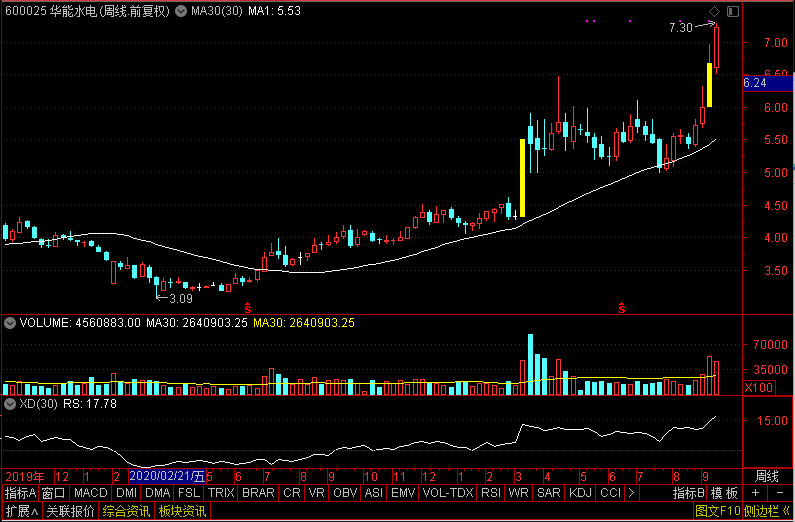This screenshot has width=795, height=522.
Task: Toggle the 侧边栏 sidebar
Action: (768, 511)
